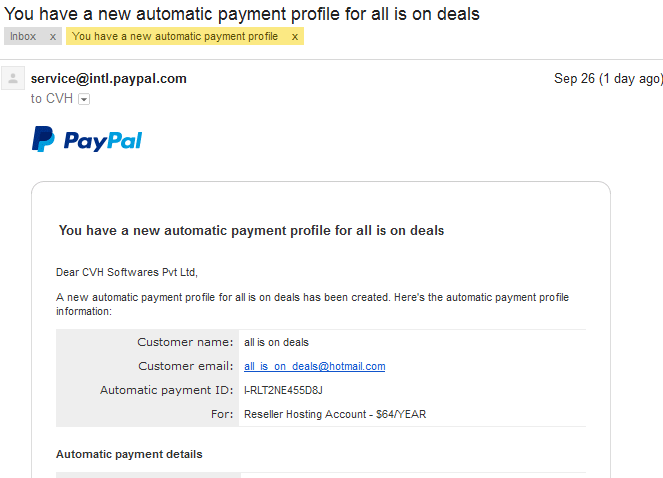
Task: Click the 'Dear CVH Softwares Pvt Ltd' greeting
Action: tap(127, 272)
